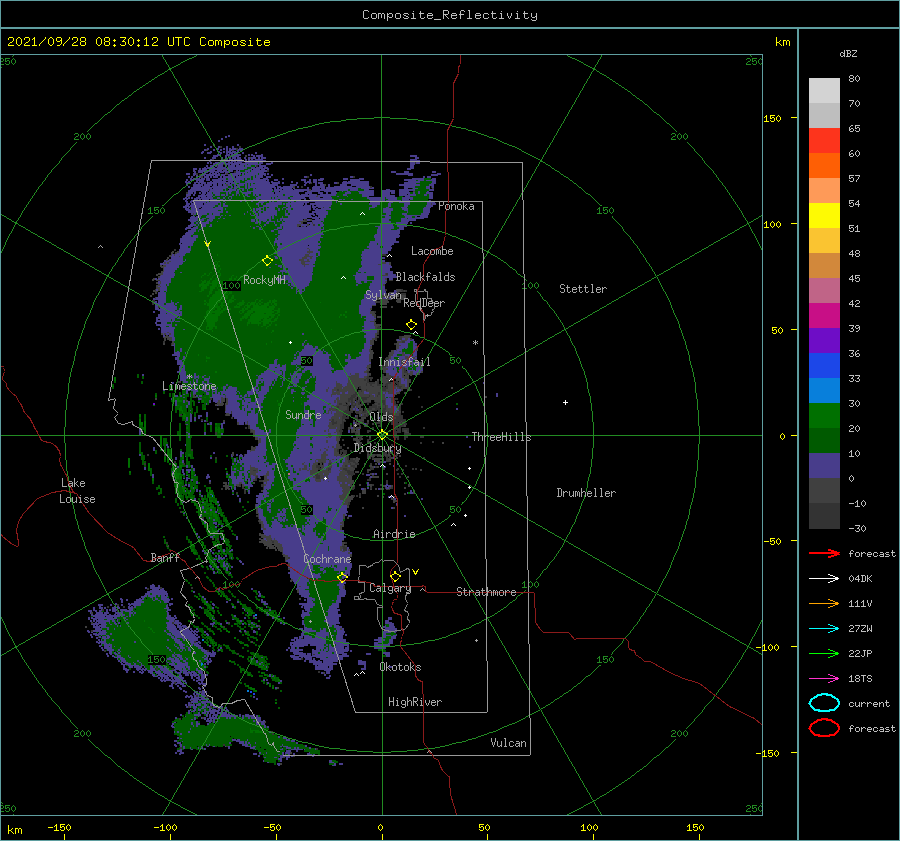Viewport: 900px width, 841px height.
Task: Click the green 22JP arrow icon
Action: (x=824, y=653)
